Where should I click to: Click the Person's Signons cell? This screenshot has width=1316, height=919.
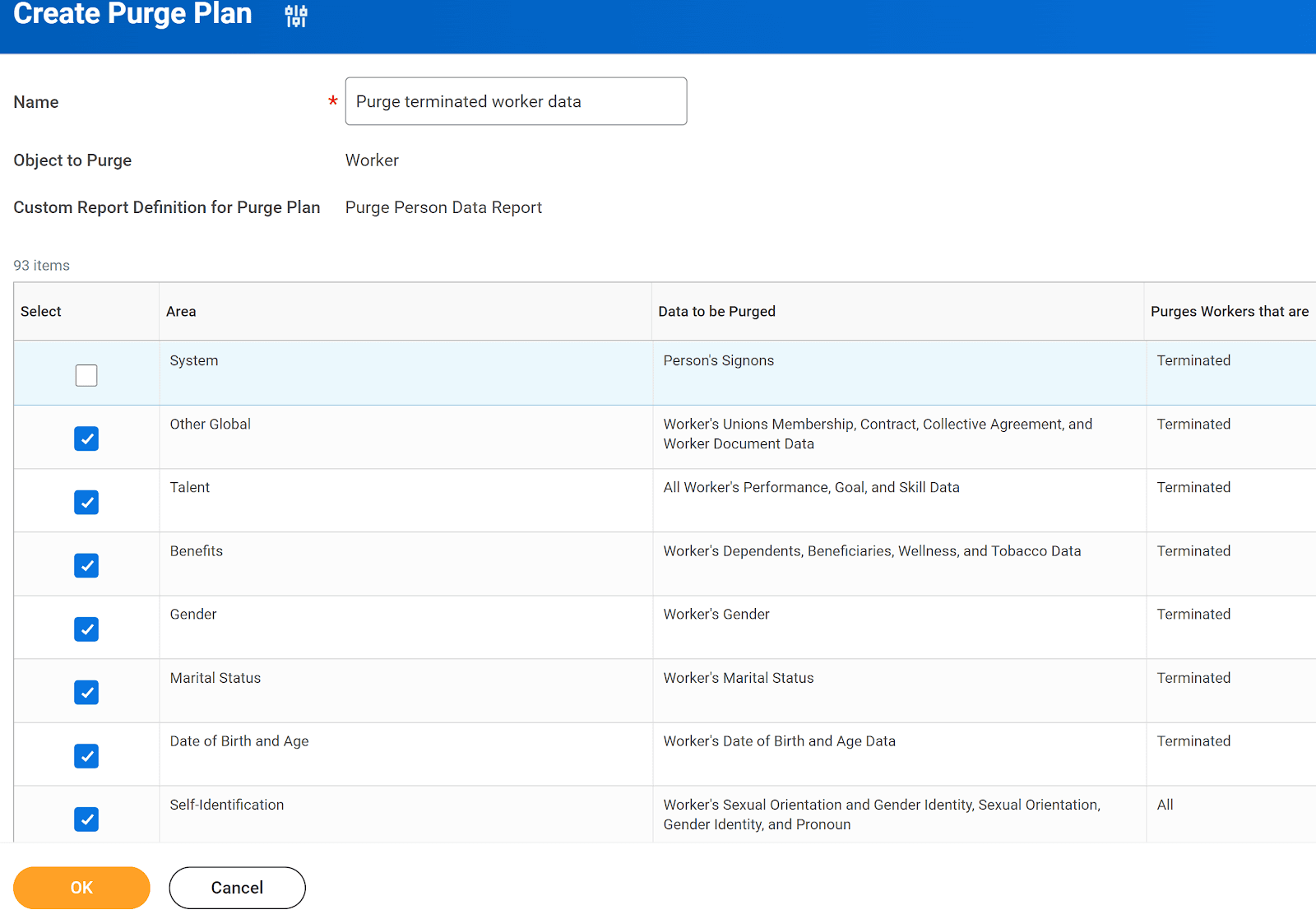tap(718, 360)
